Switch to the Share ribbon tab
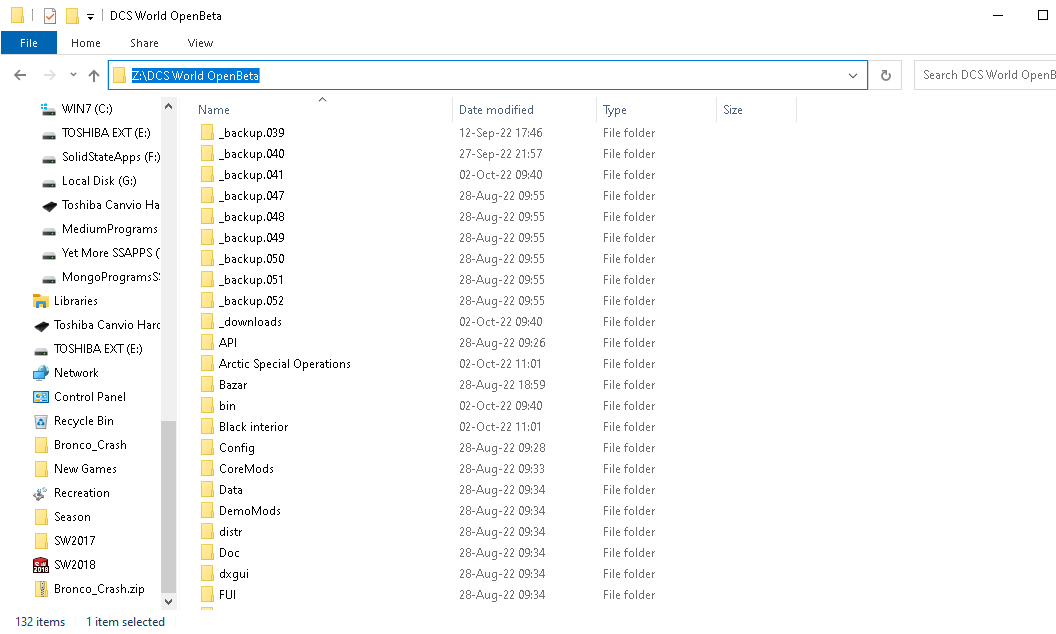The width and height of the screenshot is (1056, 634). pos(144,43)
